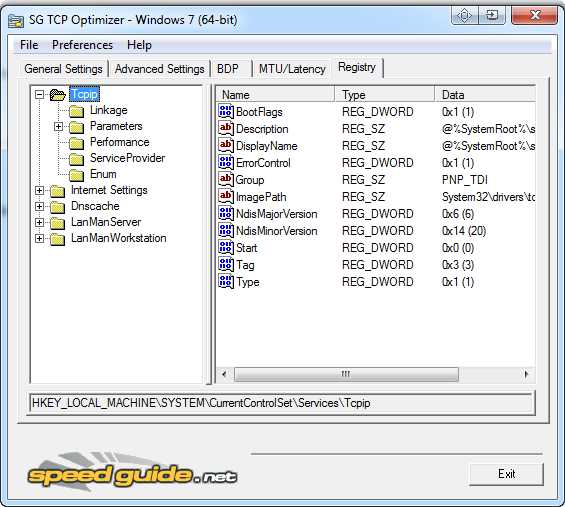Click the Exit button
The width and height of the screenshot is (565, 507).
click(506, 474)
